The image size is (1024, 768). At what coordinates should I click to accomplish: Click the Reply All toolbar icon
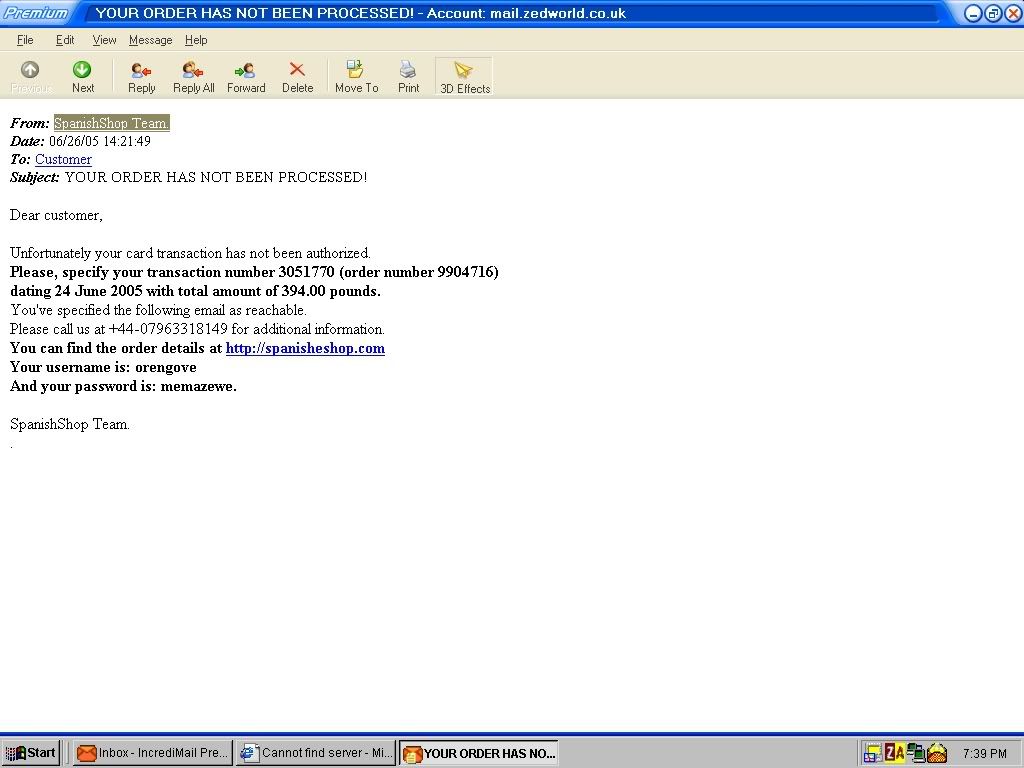193,69
